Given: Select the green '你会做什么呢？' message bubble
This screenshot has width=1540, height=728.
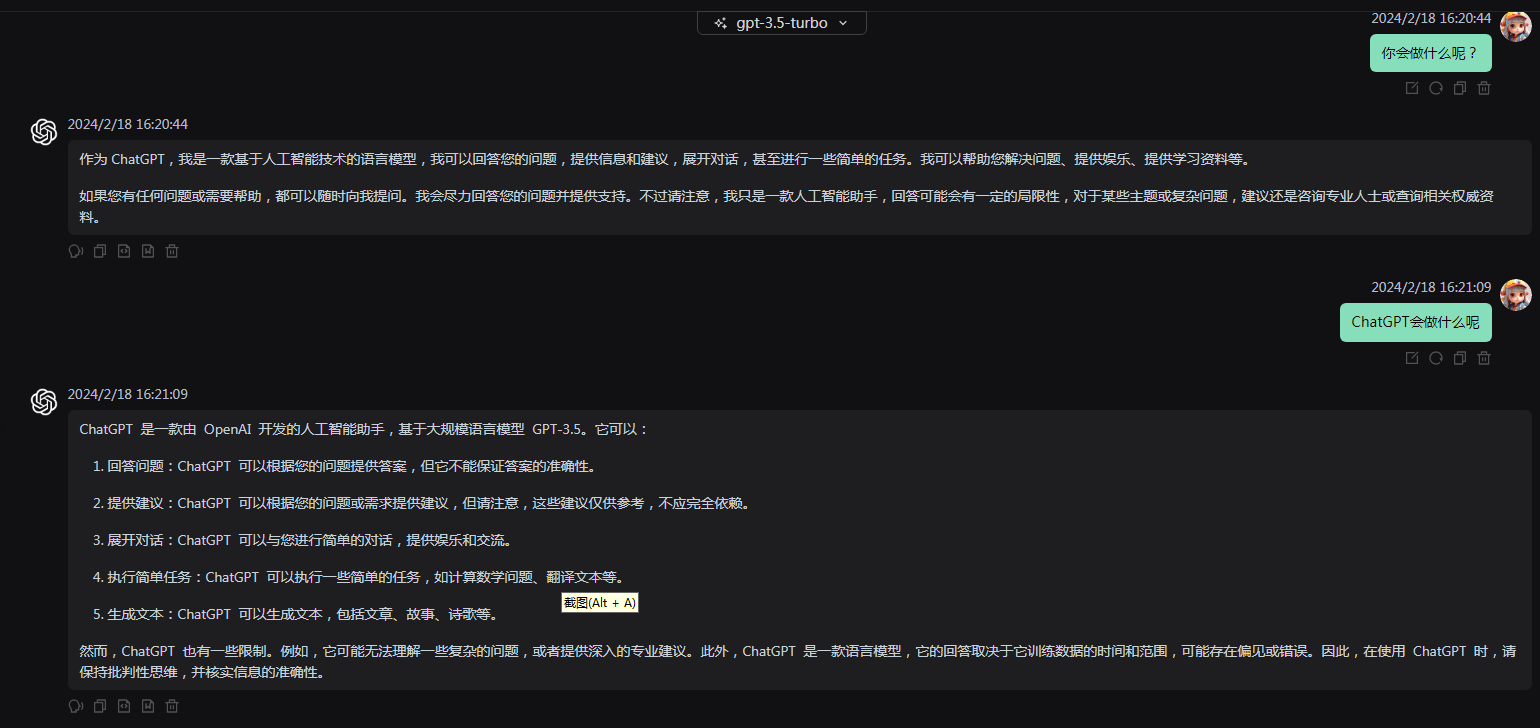Looking at the screenshot, I should pyautogui.click(x=1430, y=53).
